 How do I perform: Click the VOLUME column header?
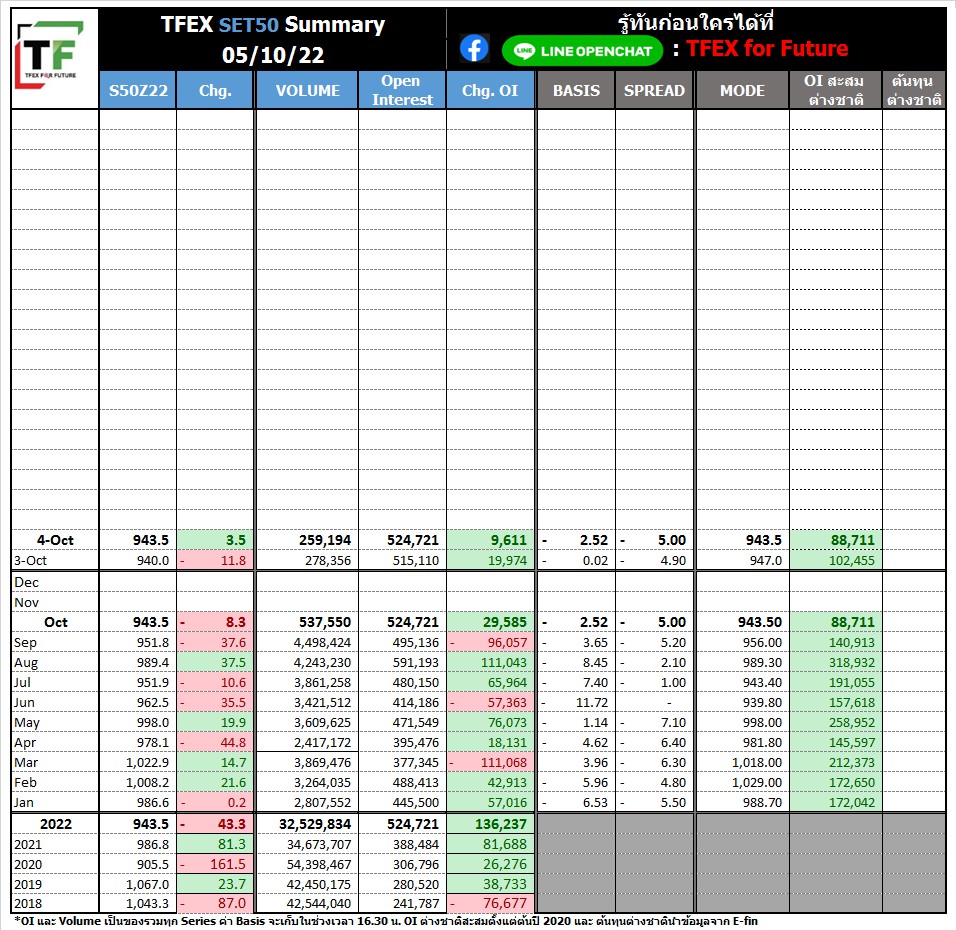(307, 90)
